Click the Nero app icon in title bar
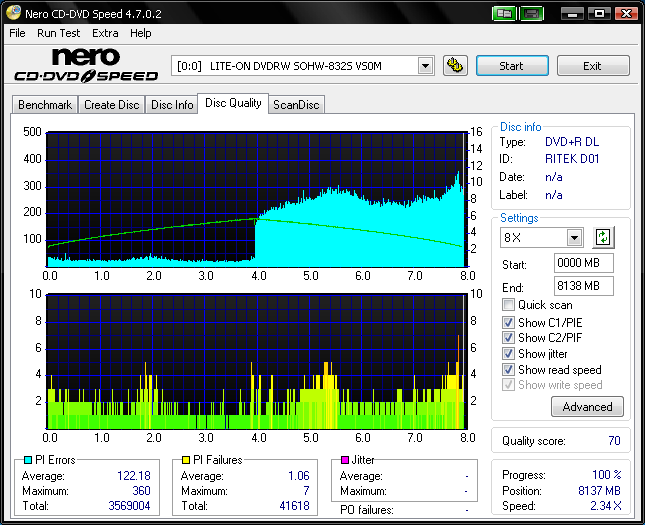This screenshot has height=525, width=645. (x=13, y=13)
